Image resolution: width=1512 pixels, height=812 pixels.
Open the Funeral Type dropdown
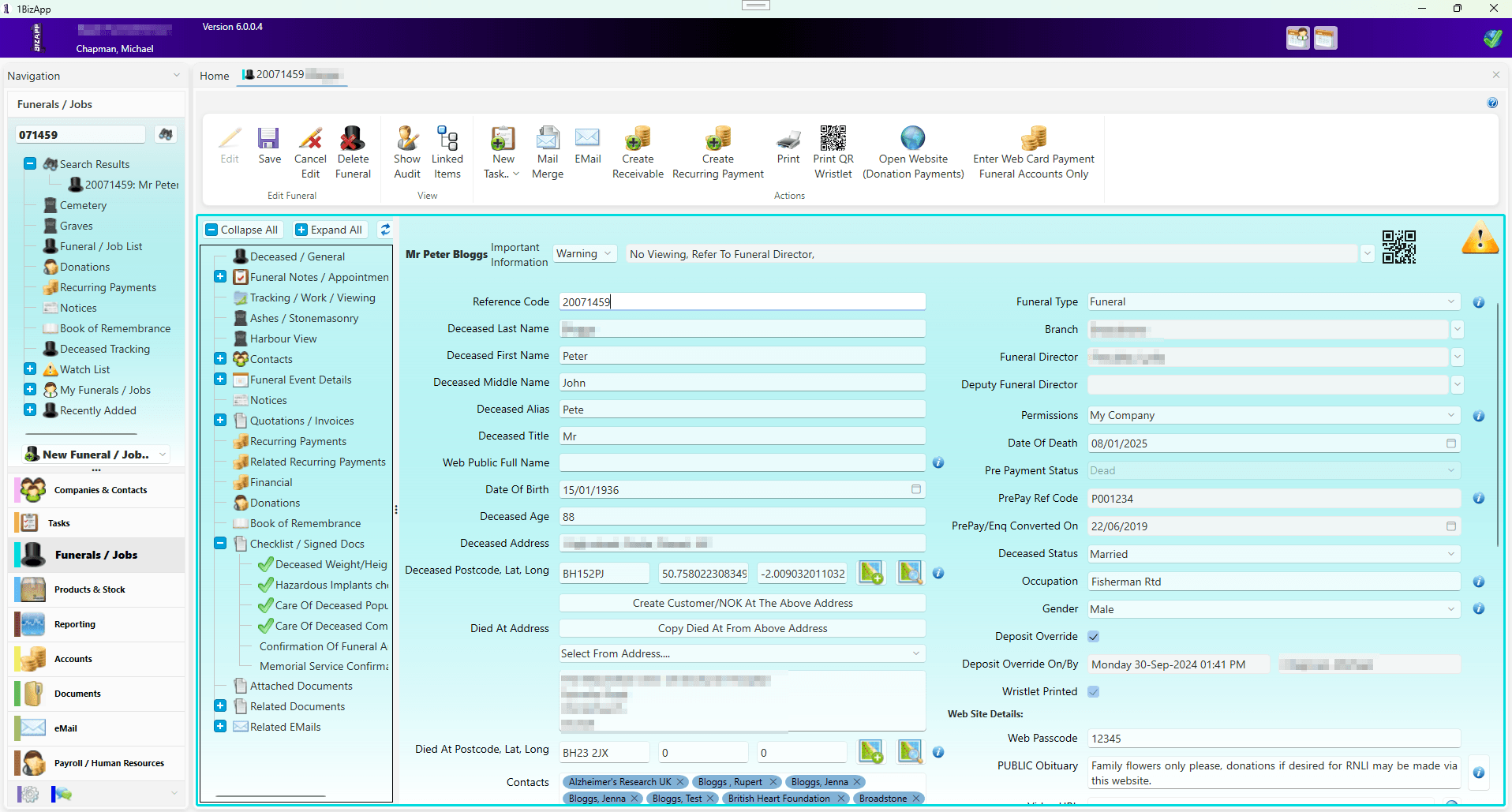coord(1274,301)
